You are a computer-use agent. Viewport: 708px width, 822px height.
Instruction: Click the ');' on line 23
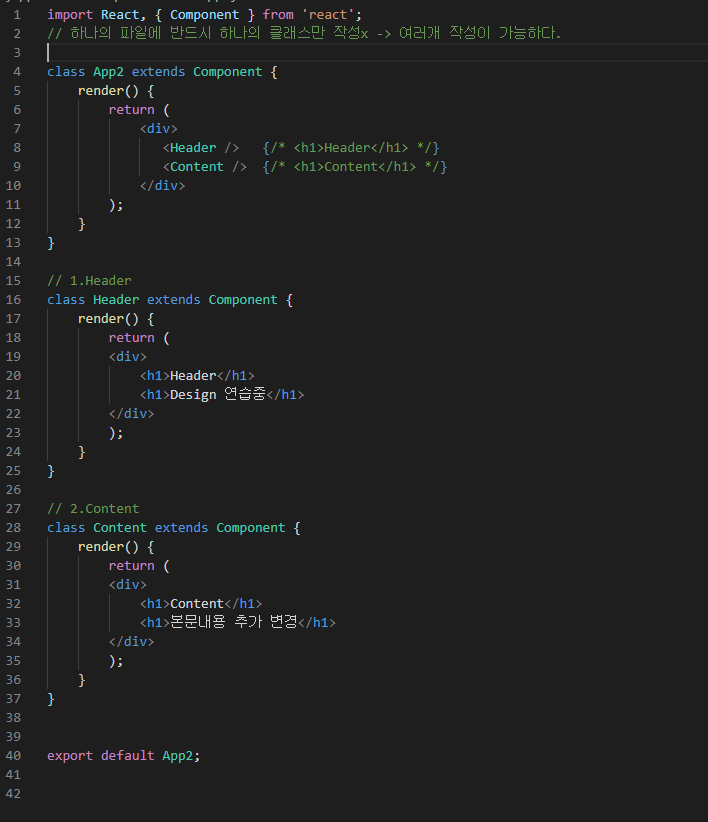tap(116, 433)
